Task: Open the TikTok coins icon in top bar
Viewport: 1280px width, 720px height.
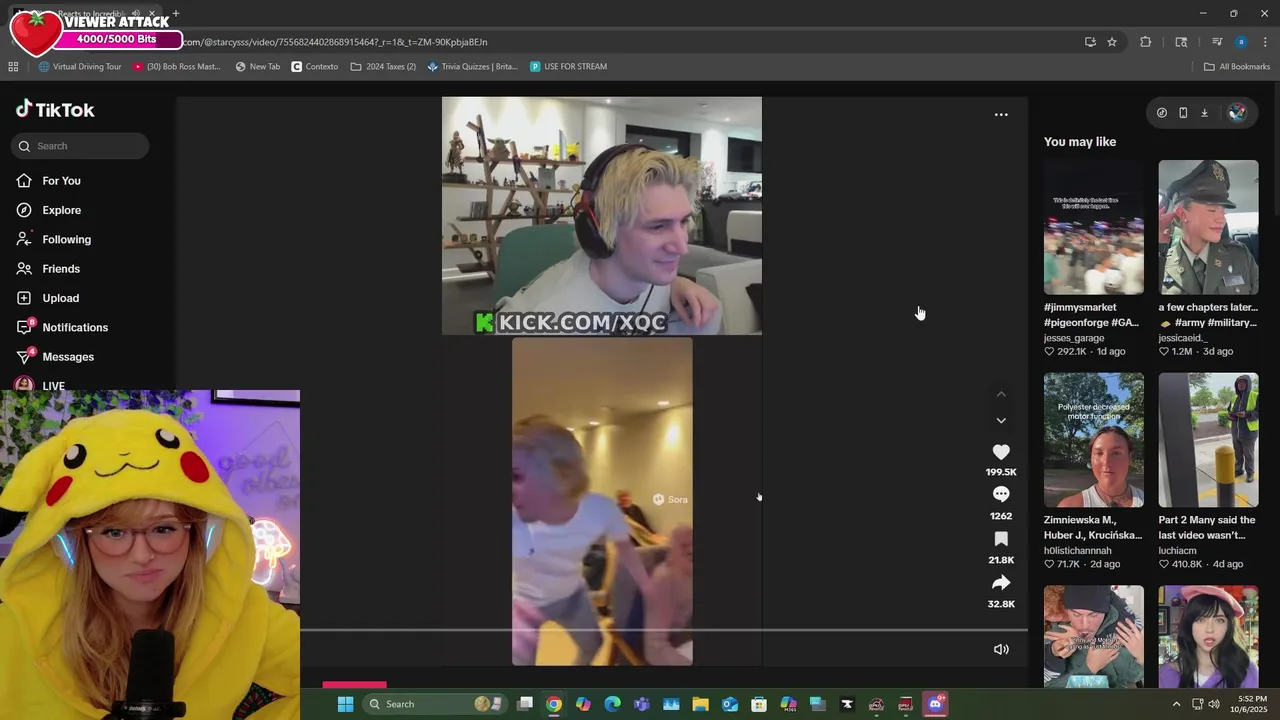Action: point(1161,113)
